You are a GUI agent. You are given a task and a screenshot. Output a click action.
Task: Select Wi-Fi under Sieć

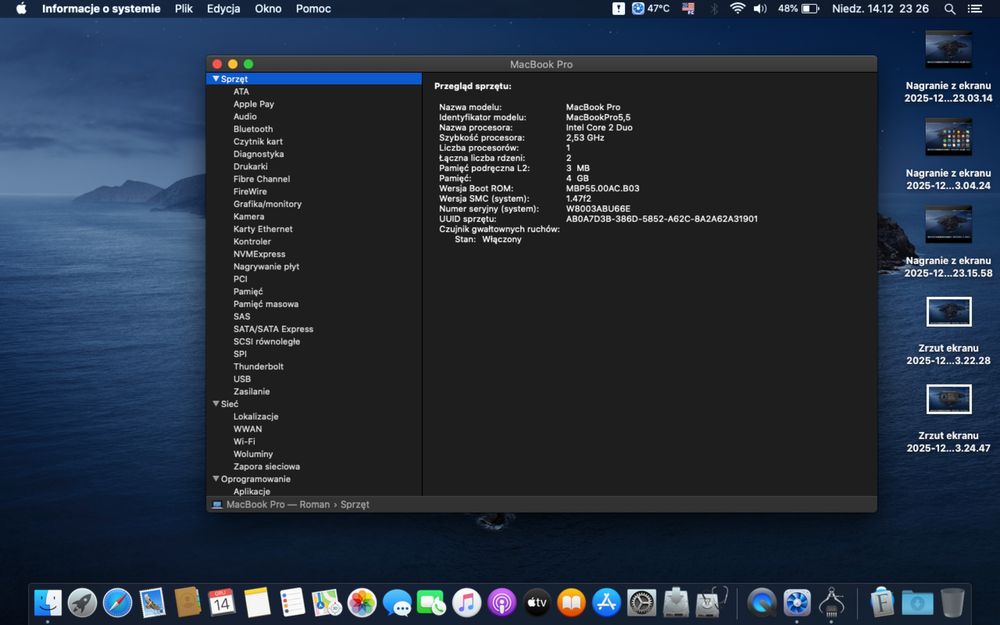(x=244, y=441)
